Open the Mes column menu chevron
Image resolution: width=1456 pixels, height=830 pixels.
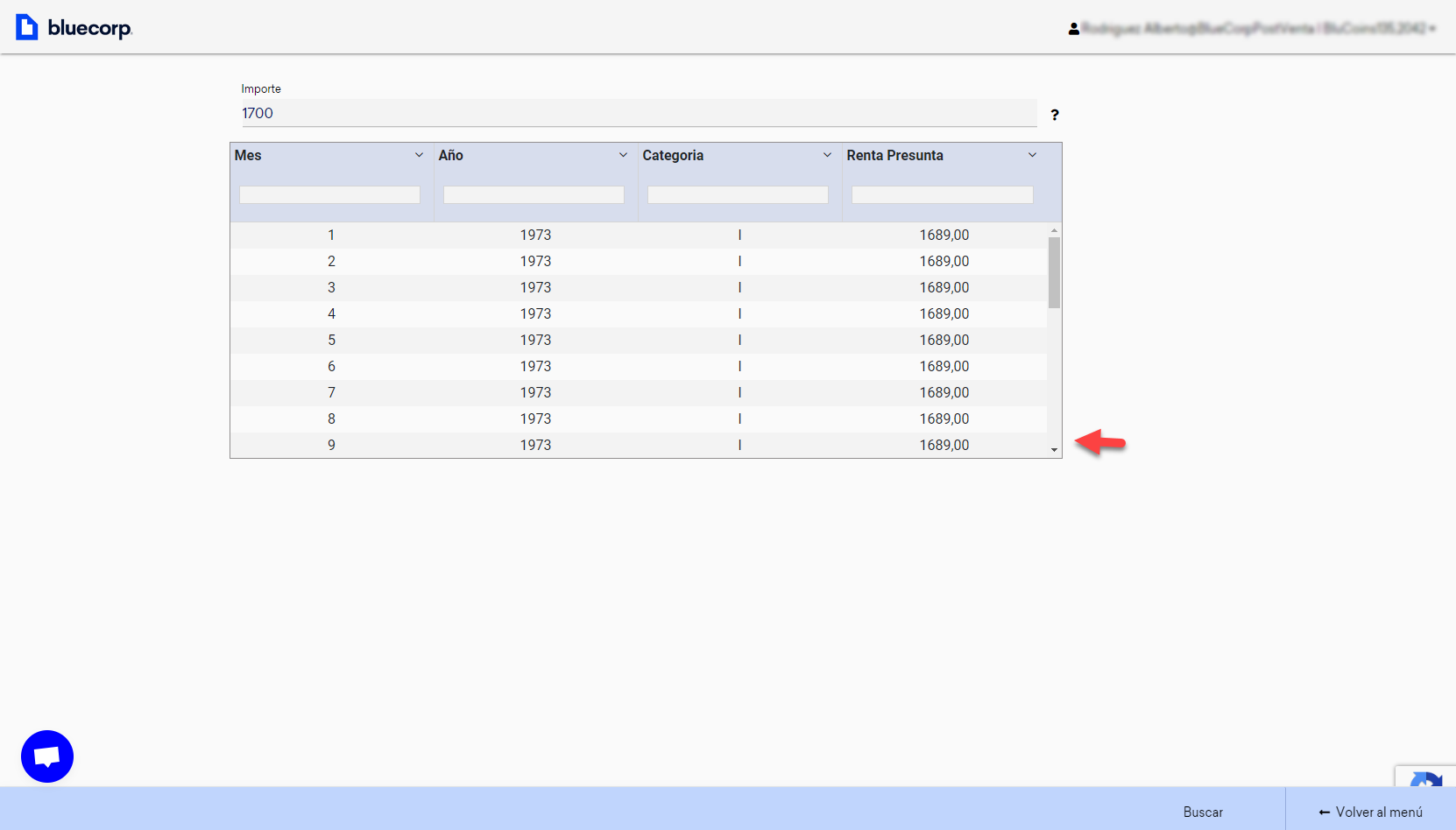click(x=419, y=155)
